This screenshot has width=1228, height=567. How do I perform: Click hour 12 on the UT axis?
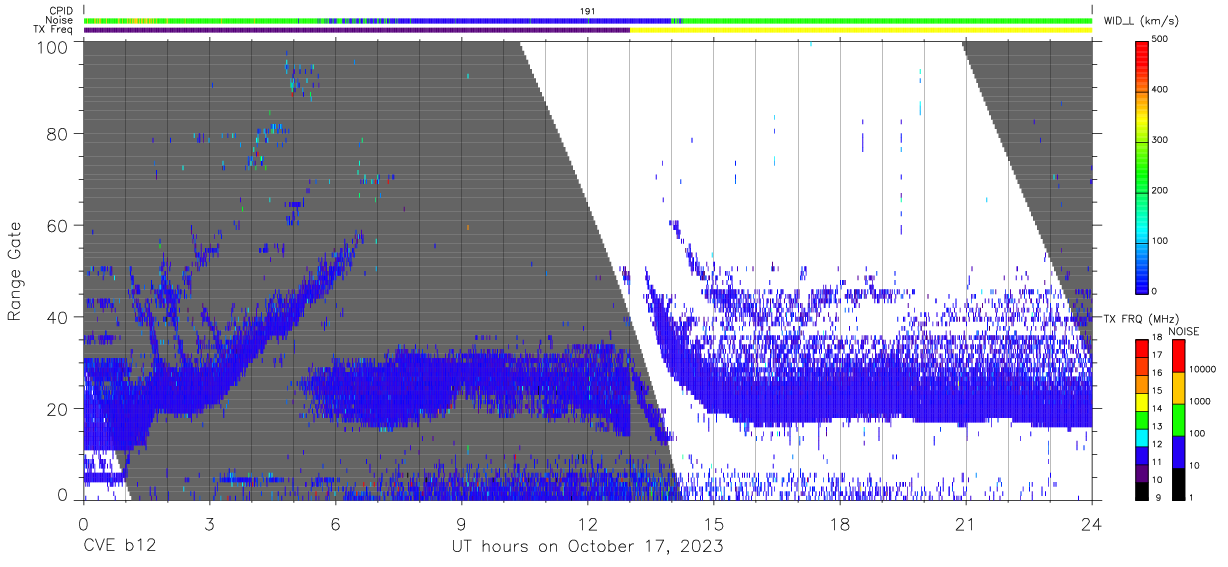tap(588, 524)
